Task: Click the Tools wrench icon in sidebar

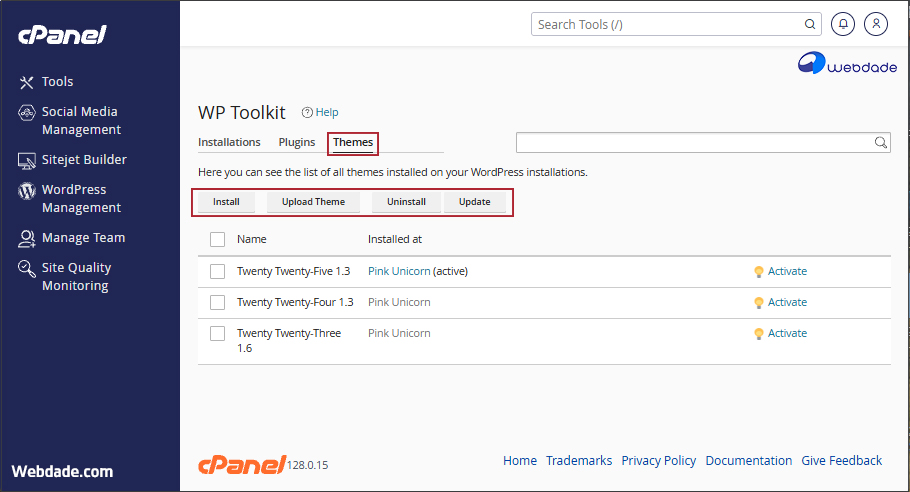Action: (x=27, y=82)
